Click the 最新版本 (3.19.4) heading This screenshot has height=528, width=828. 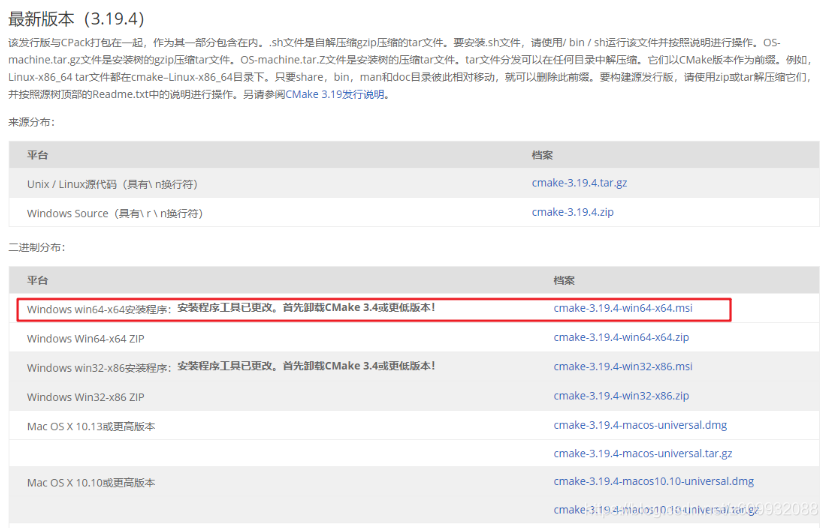click(76, 19)
